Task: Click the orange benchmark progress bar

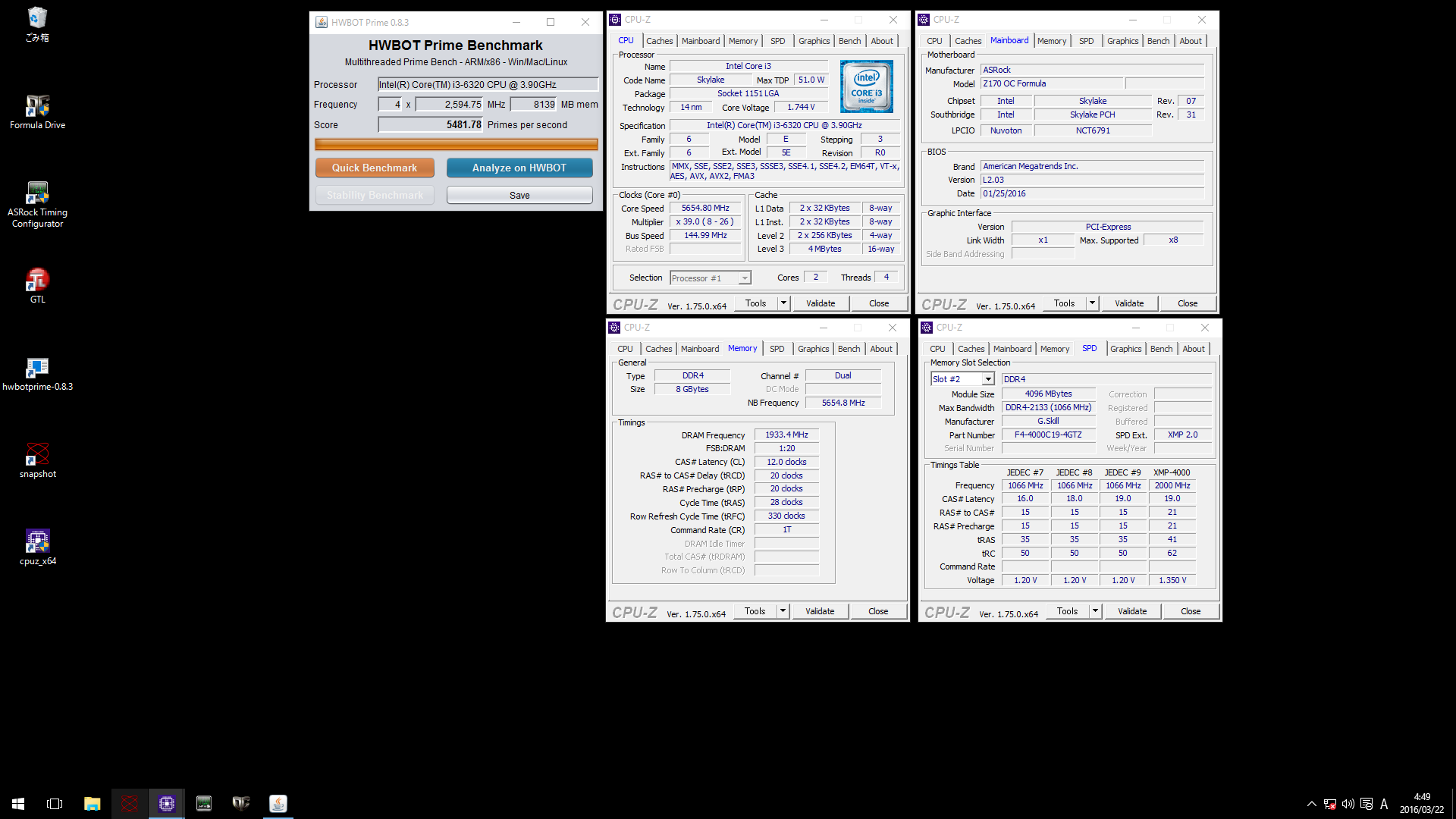Action: 457,144
